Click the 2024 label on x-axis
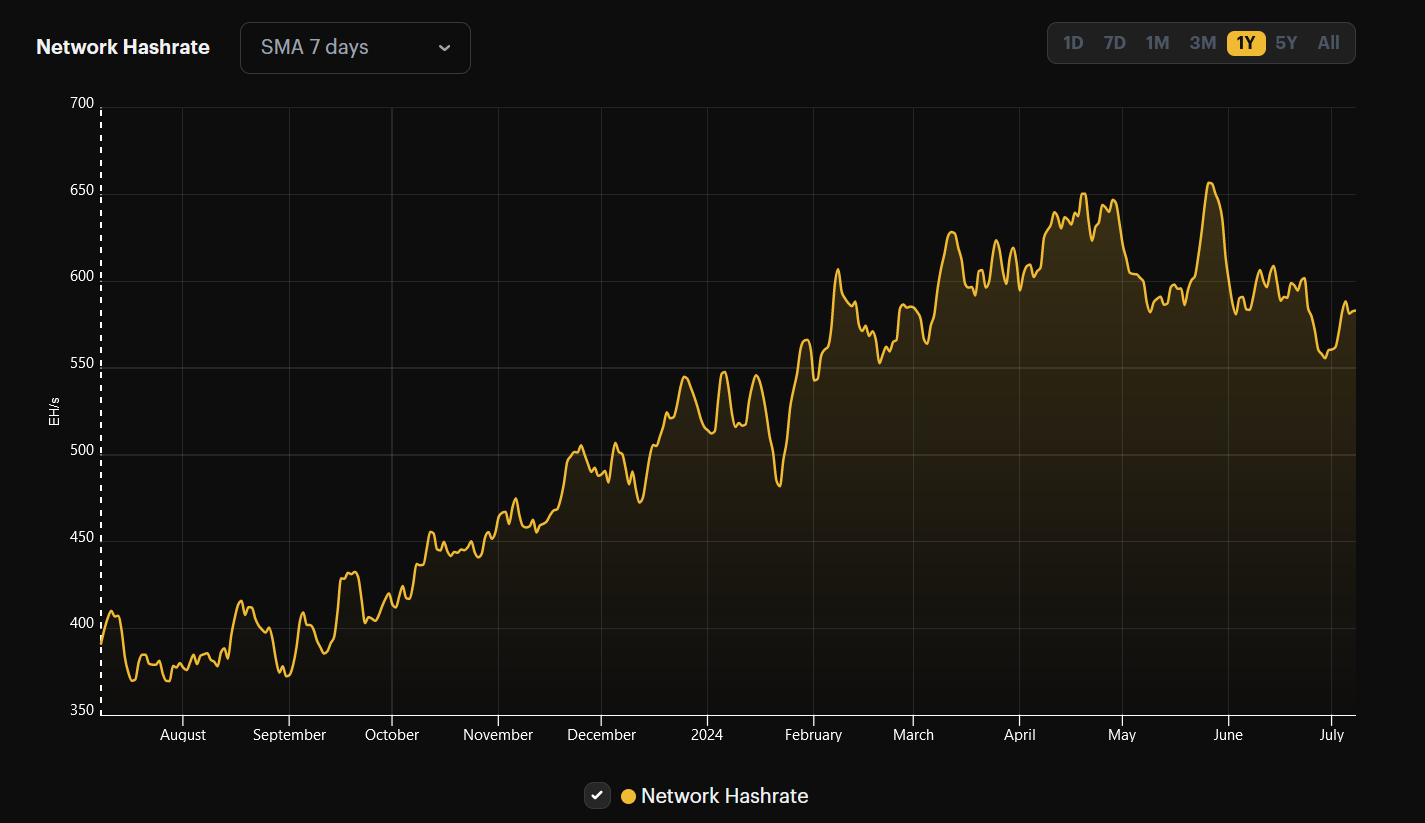This screenshot has height=823, width=1425. pyautogui.click(x=707, y=735)
